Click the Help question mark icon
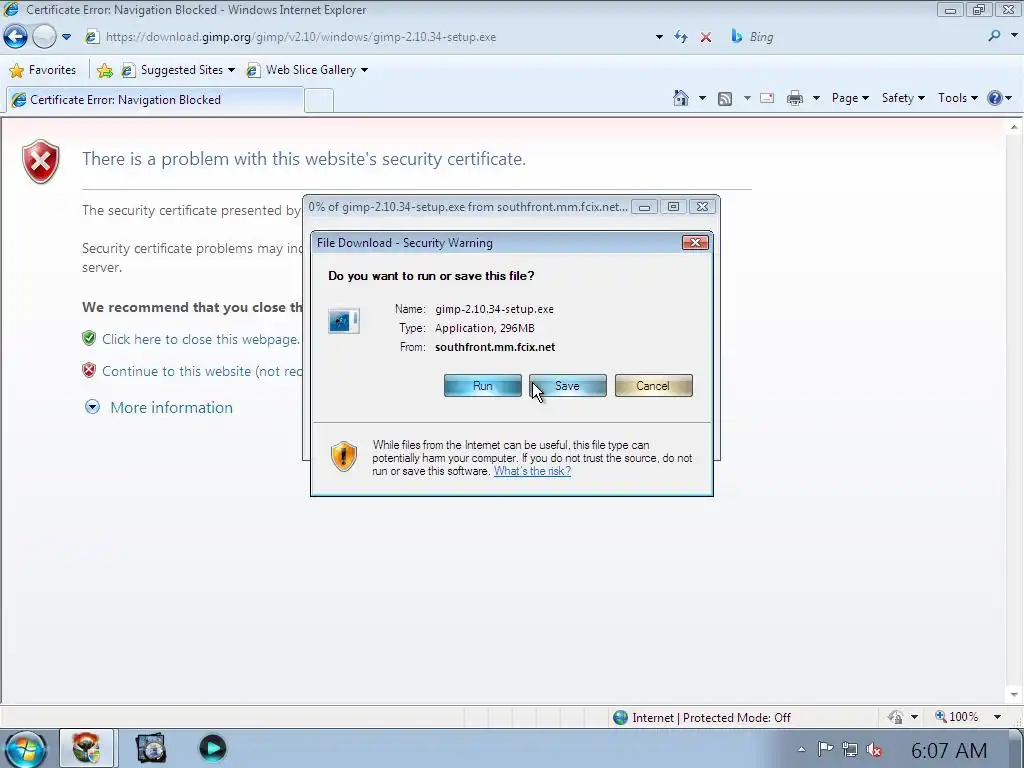 click(995, 98)
